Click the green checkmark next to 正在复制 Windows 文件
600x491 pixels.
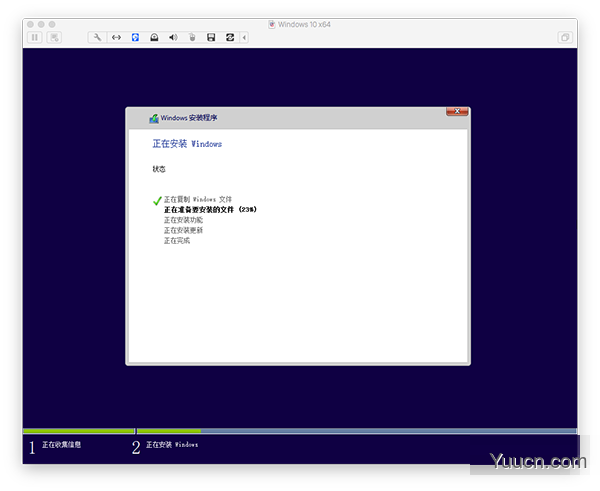tap(157, 200)
